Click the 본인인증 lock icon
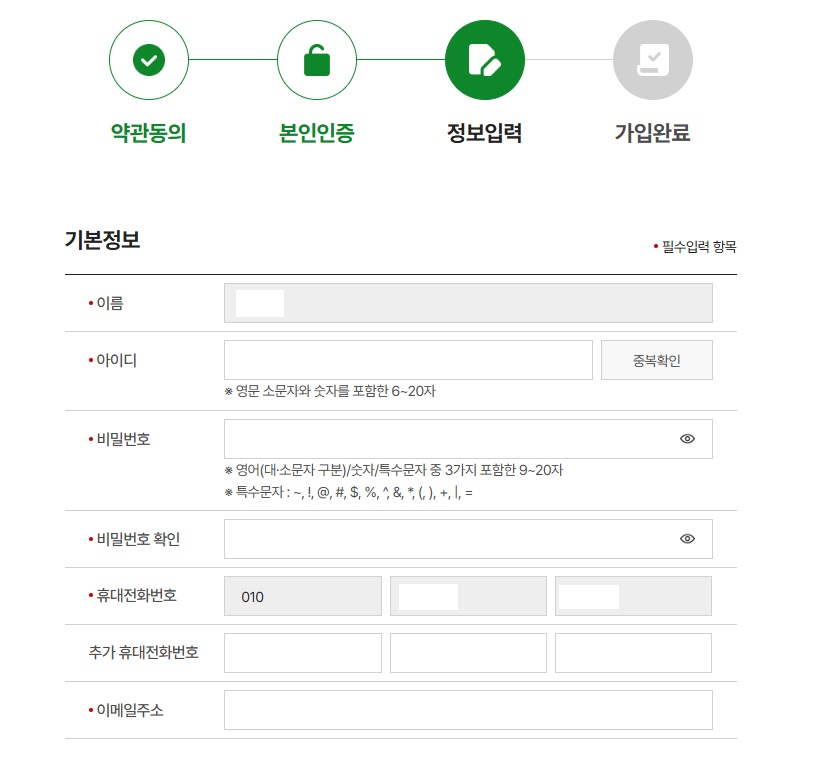 tap(317, 59)
